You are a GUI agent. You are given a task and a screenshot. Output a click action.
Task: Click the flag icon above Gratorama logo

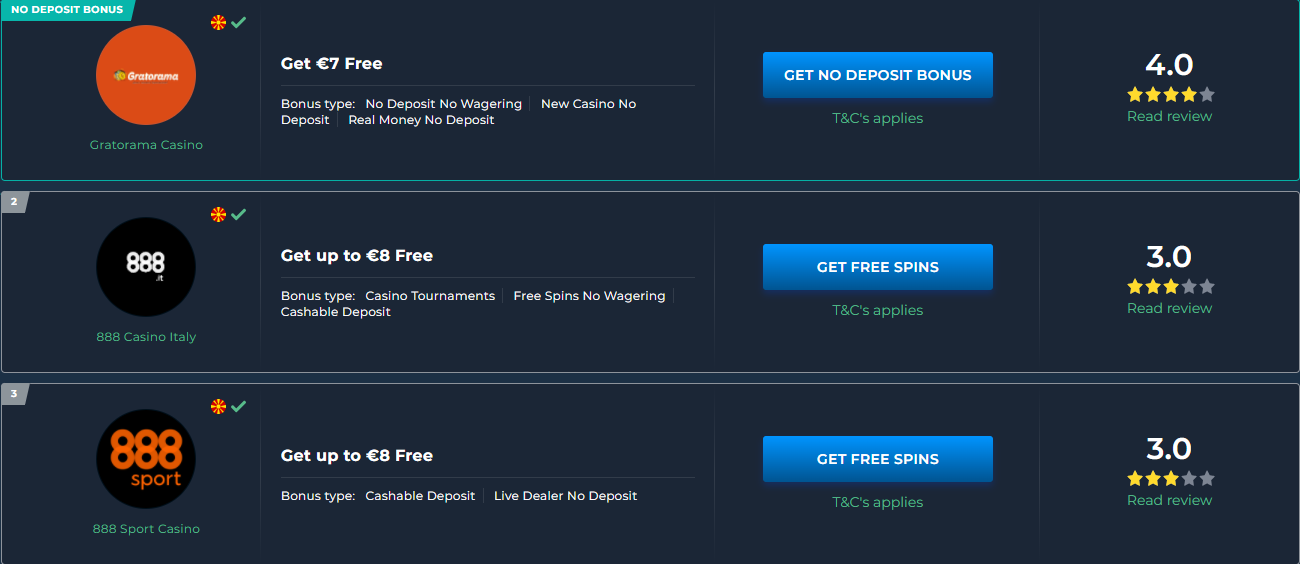[218, 22]
